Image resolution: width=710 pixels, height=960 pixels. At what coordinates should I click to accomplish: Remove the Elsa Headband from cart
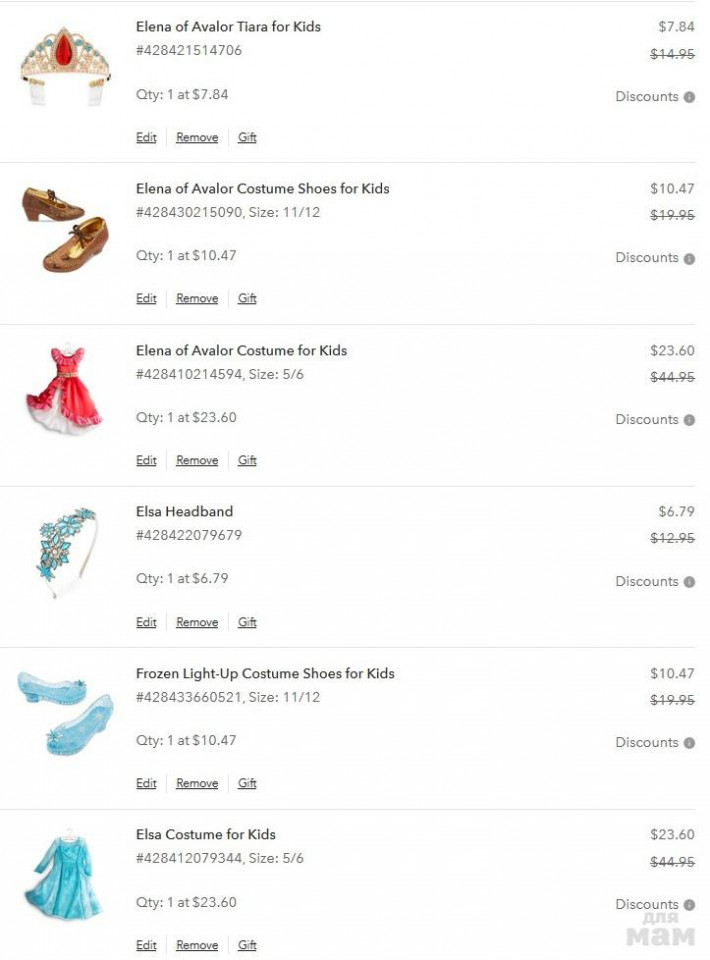click(197, 623)
